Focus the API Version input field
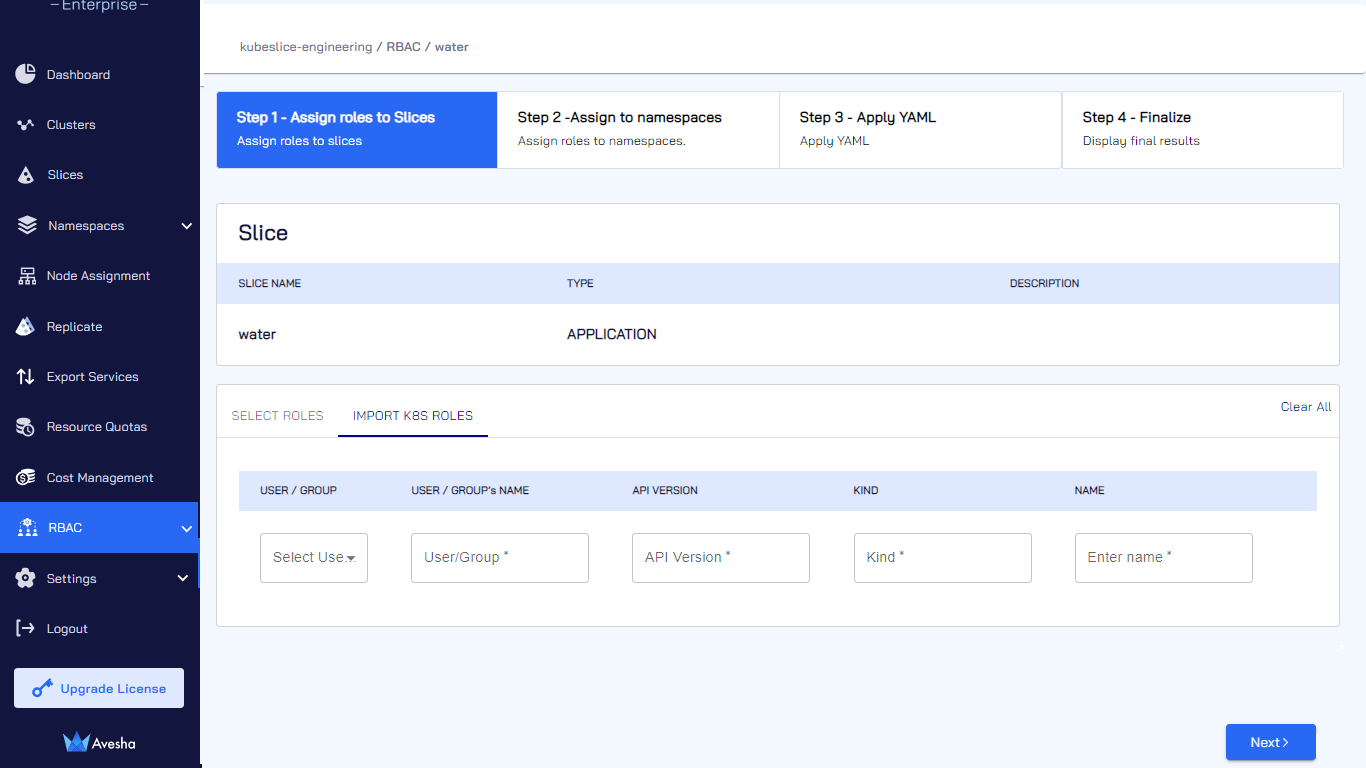 click(721, 558)
